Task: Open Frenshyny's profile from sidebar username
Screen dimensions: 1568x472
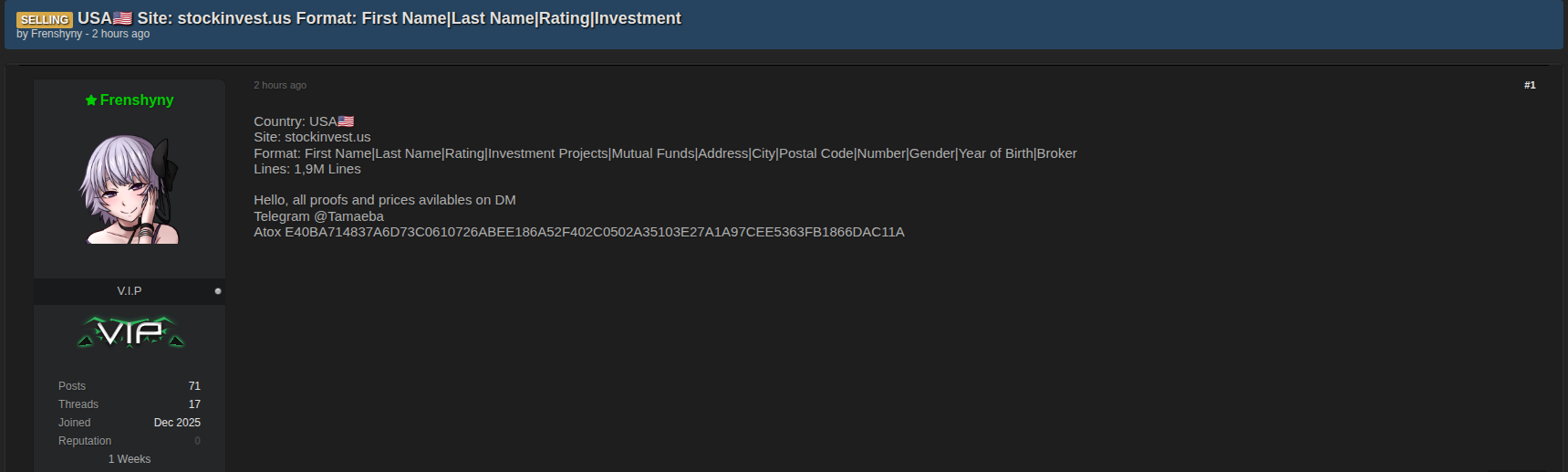Action: click(137, 100)
